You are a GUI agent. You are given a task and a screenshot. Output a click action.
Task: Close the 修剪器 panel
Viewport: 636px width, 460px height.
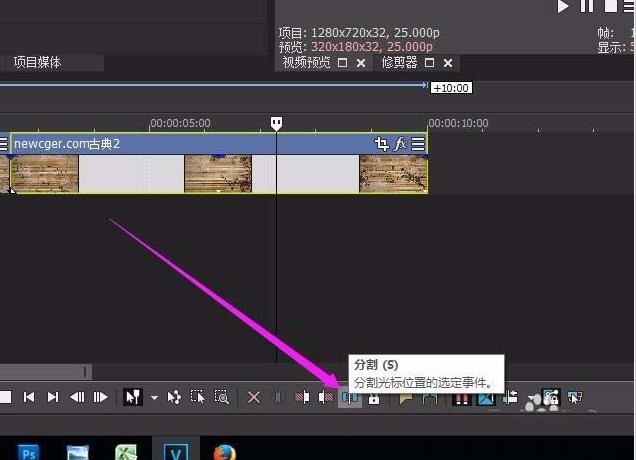click(448, 63)
